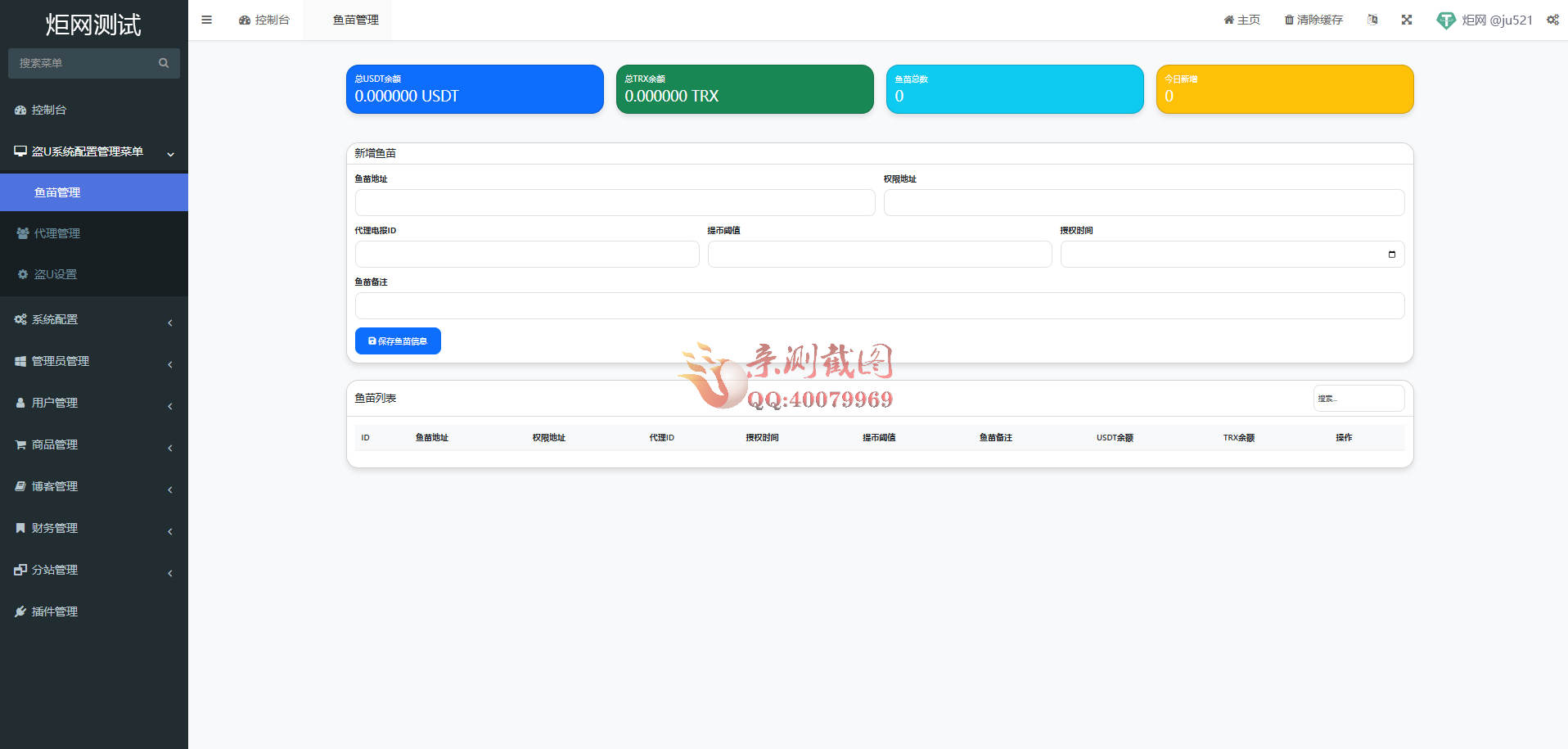1568x749 pixels.
Task: Switch to the 控制台 tab
Action: pyautogui.click(x=264, y=20)
